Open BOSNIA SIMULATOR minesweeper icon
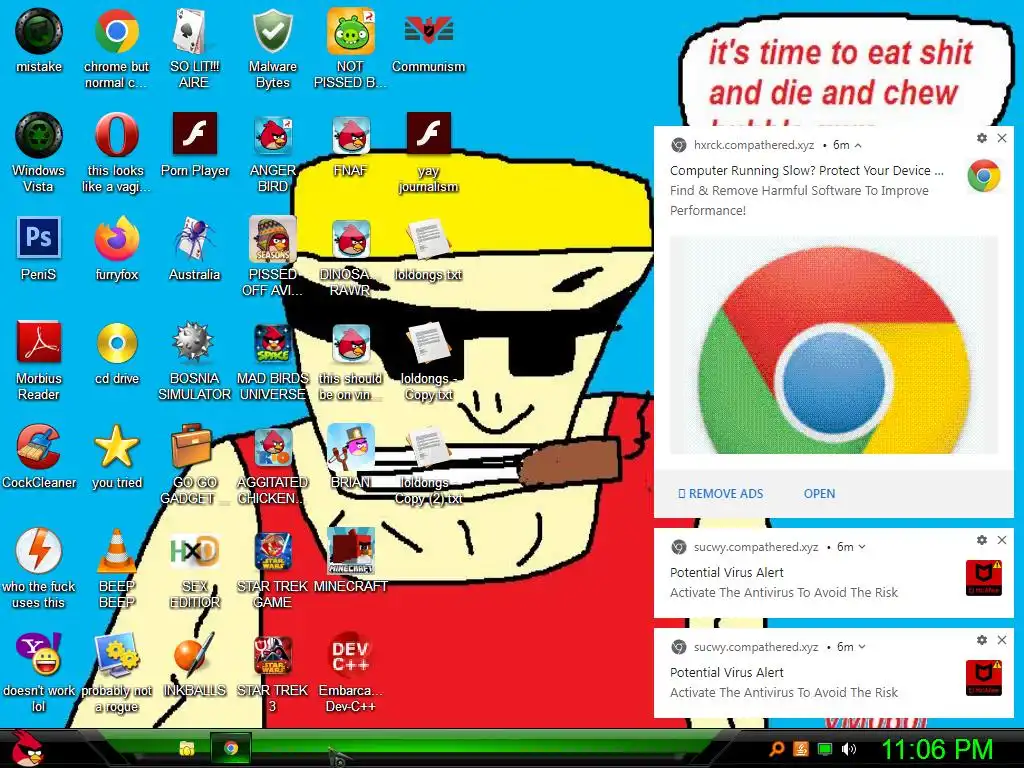Viewport: 1024px width, 768px height. pyautogui.click(x=193, y=342)
